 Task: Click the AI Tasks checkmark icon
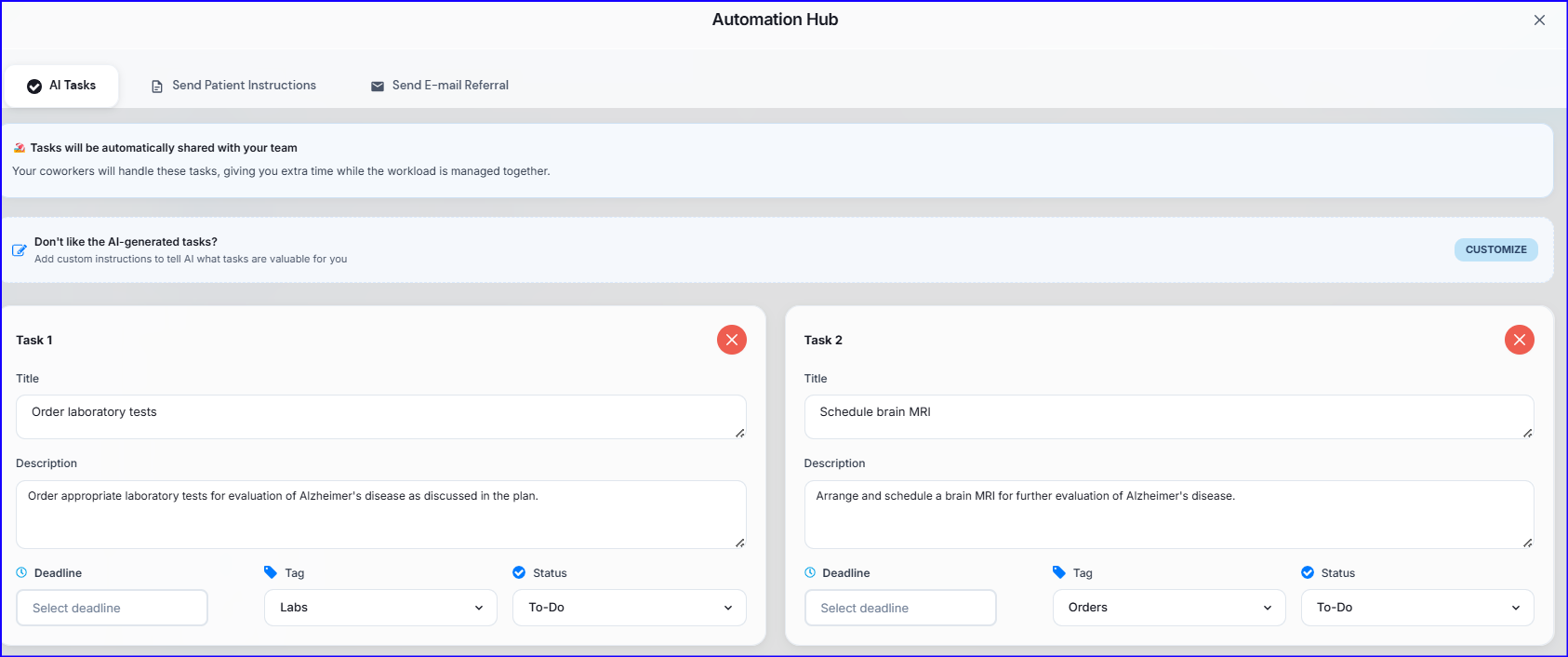click(34, 86)
